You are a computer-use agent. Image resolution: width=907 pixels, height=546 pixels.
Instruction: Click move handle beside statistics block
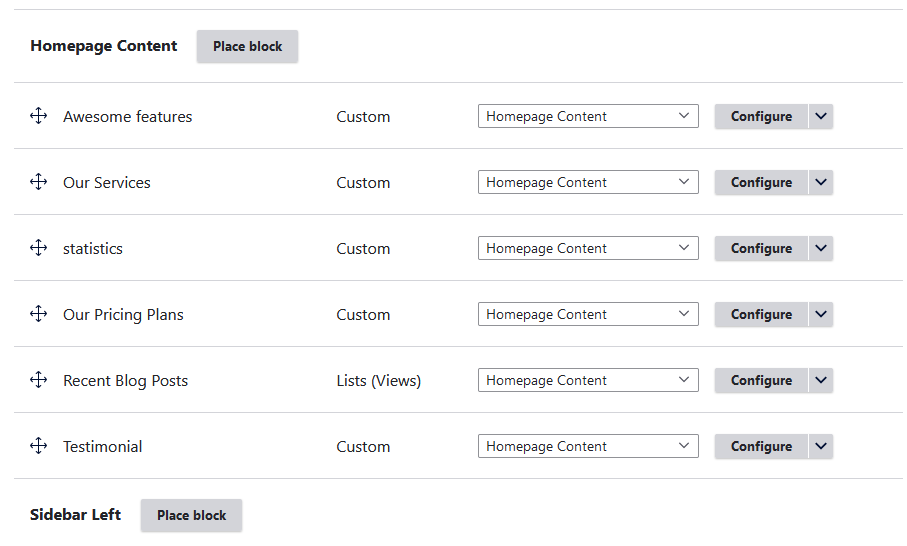(x=39, y=248)
